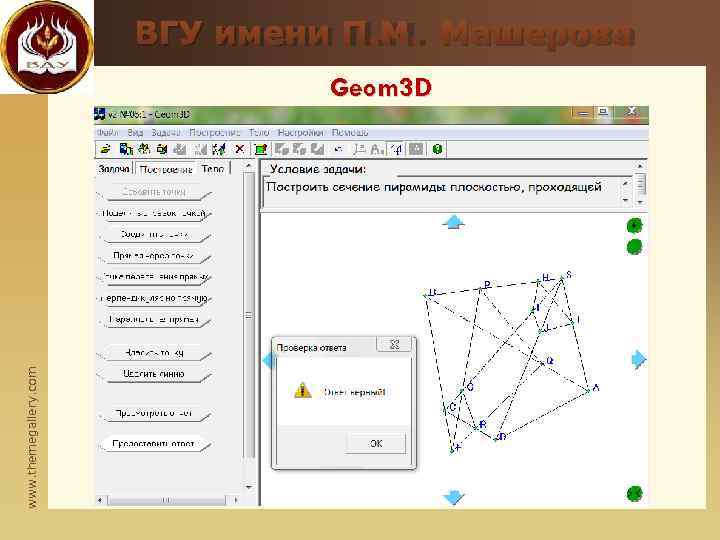This screenshot has height=540, width=720.
Task: Rotate view with the blue left arrow
Action: pos(268,360)
